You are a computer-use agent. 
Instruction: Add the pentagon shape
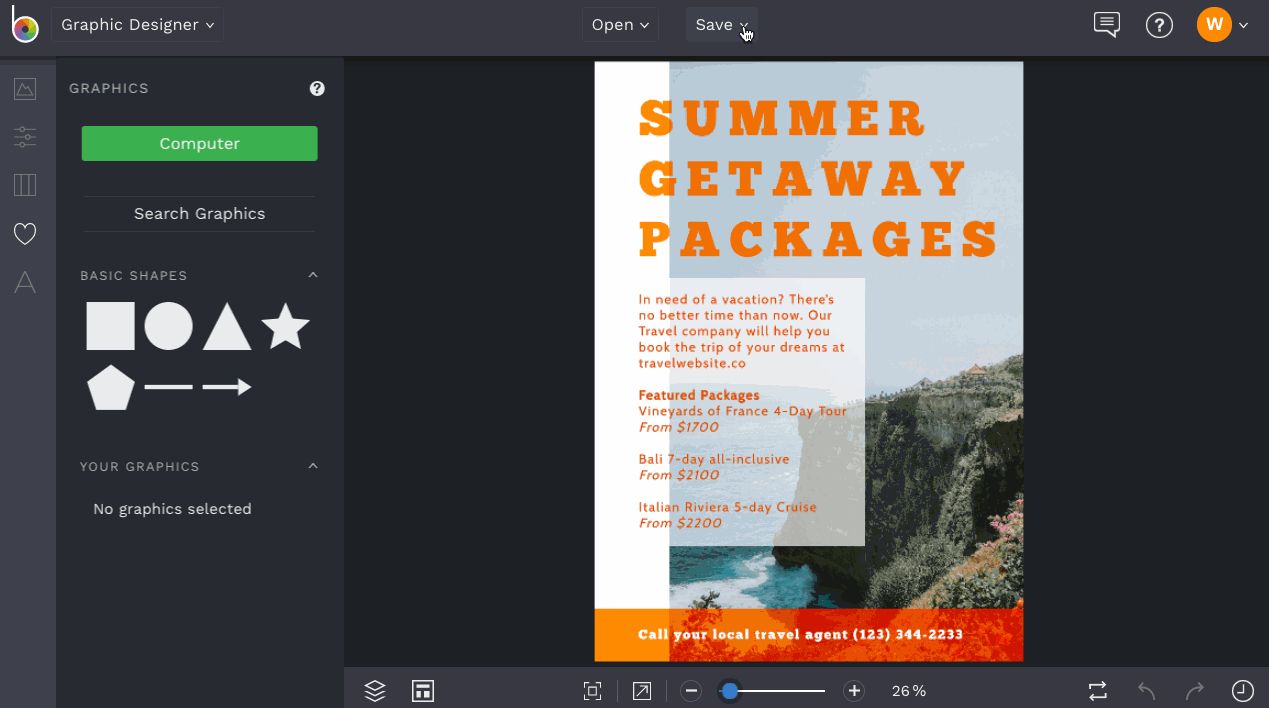click(x=110, y=387)
